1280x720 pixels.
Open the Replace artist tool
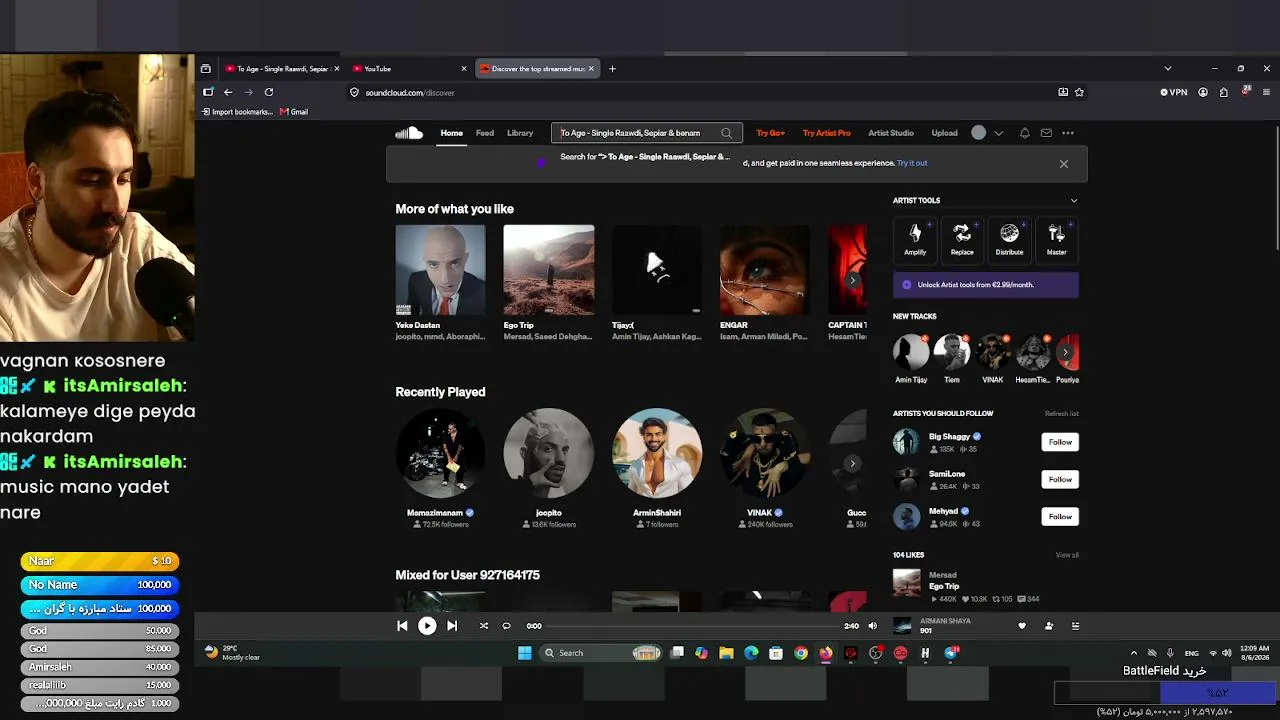(962, 239)
